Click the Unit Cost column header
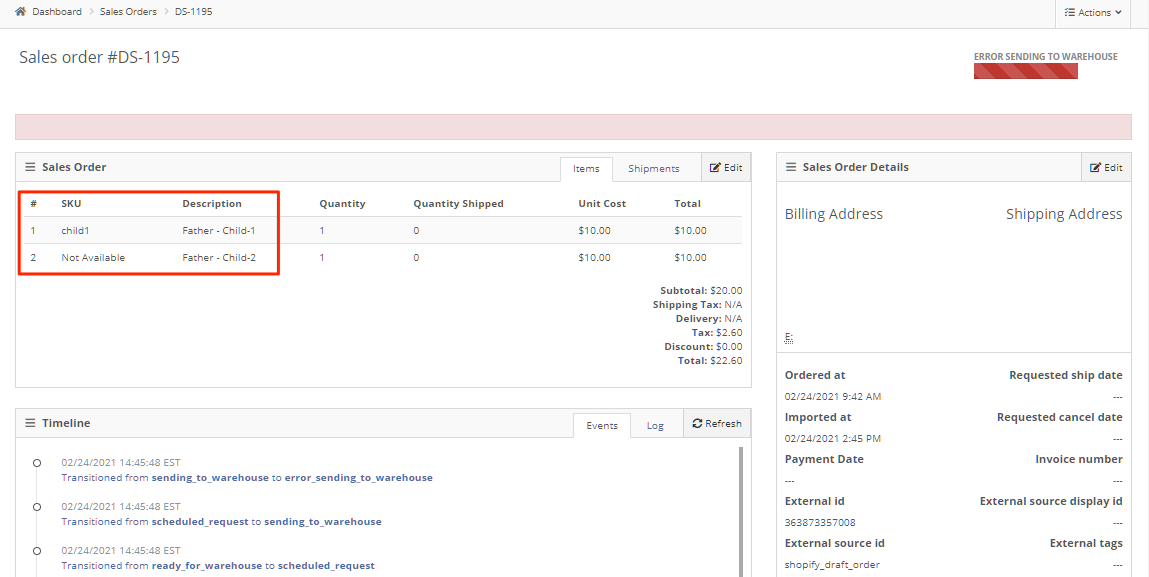Image resolution: width=1149 pixels, height=577 pixels. (602, 204)
